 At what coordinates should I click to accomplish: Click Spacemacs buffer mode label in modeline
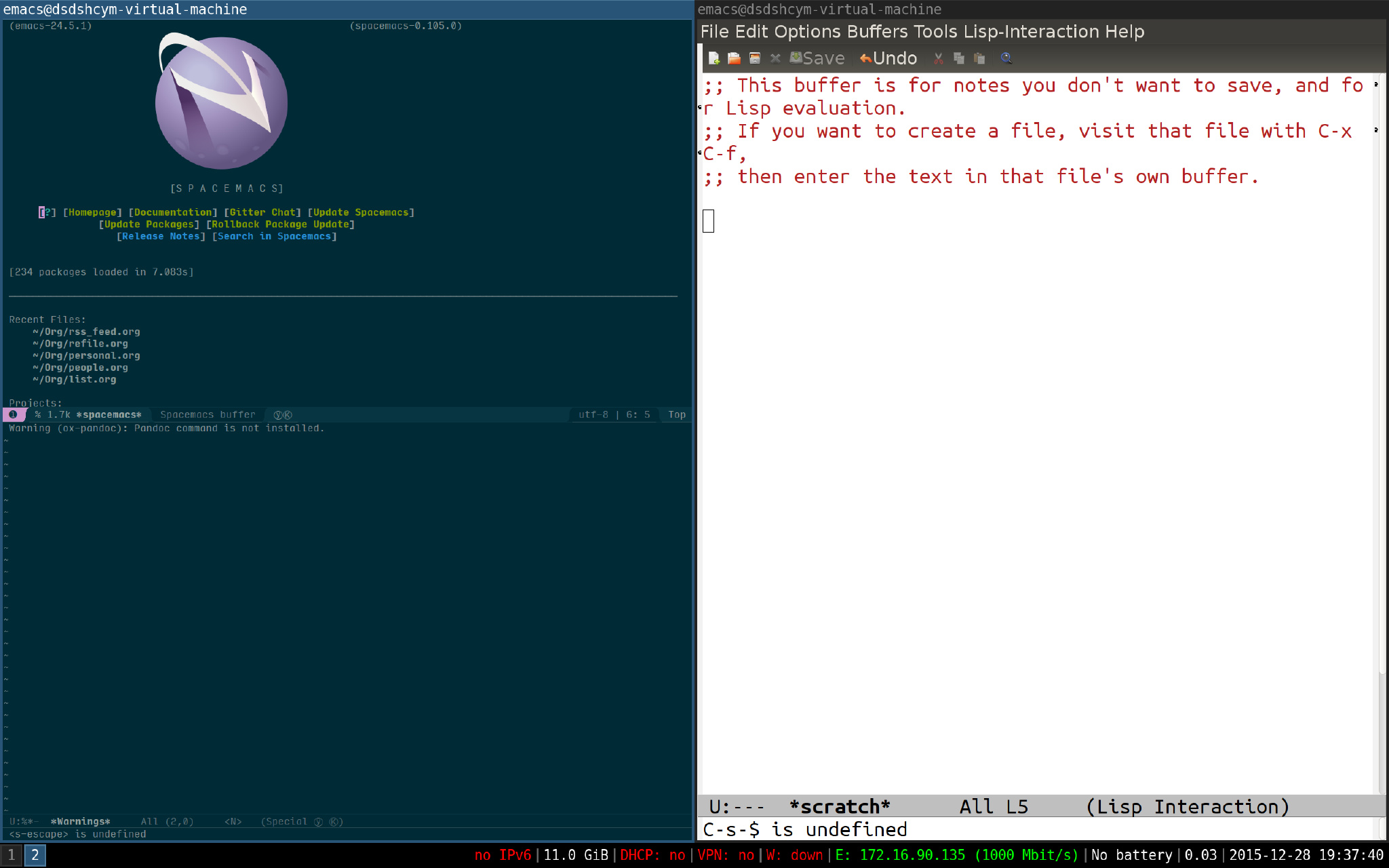[x=208, y=414]
